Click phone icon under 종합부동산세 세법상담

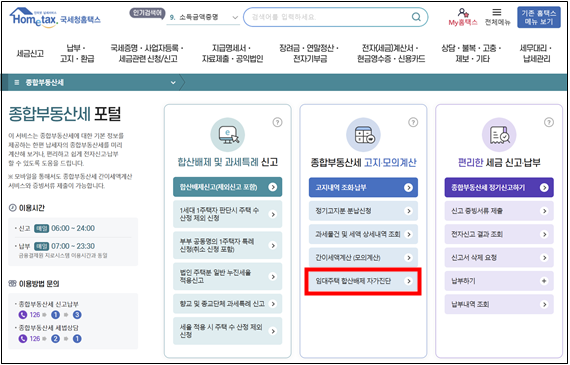click(x=23, y=338)
